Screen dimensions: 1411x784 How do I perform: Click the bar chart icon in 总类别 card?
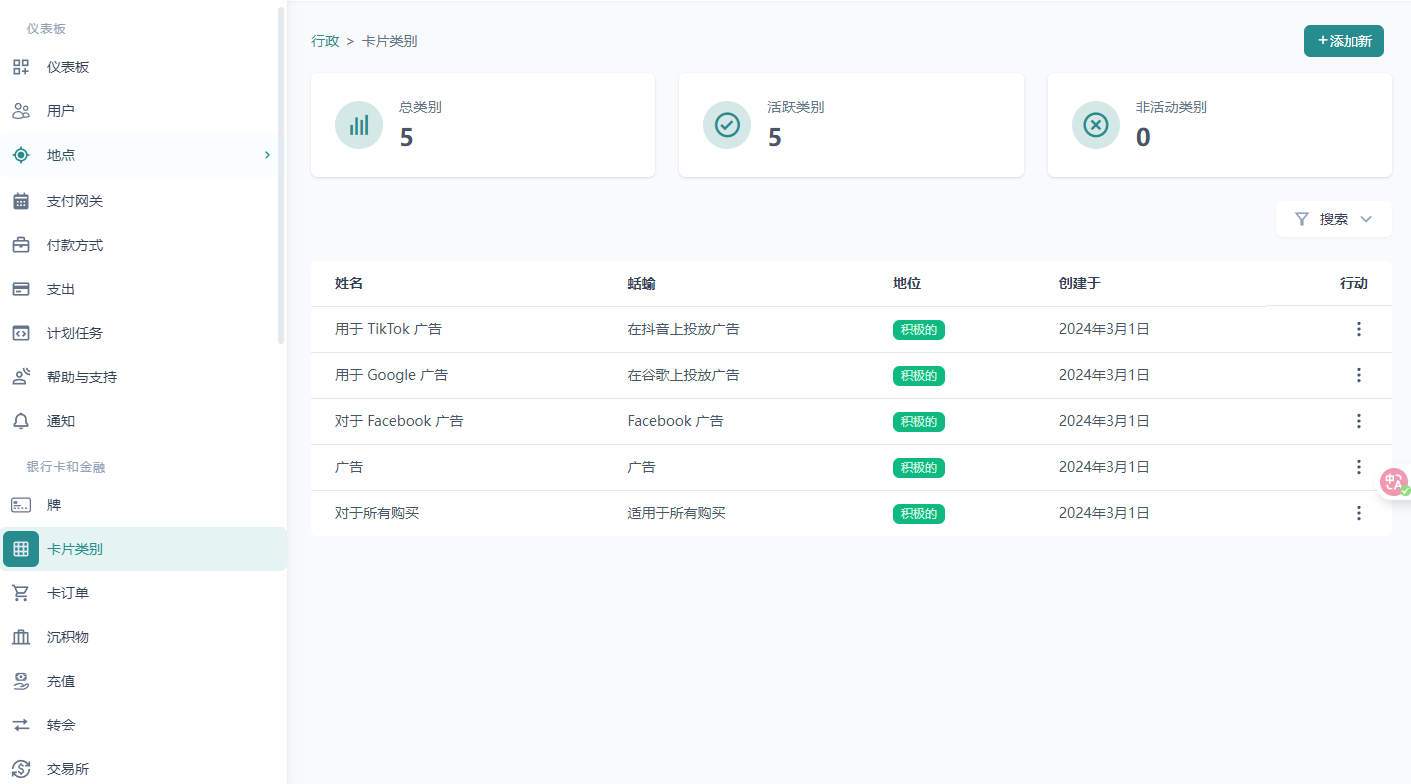click(x=359, y=125)
